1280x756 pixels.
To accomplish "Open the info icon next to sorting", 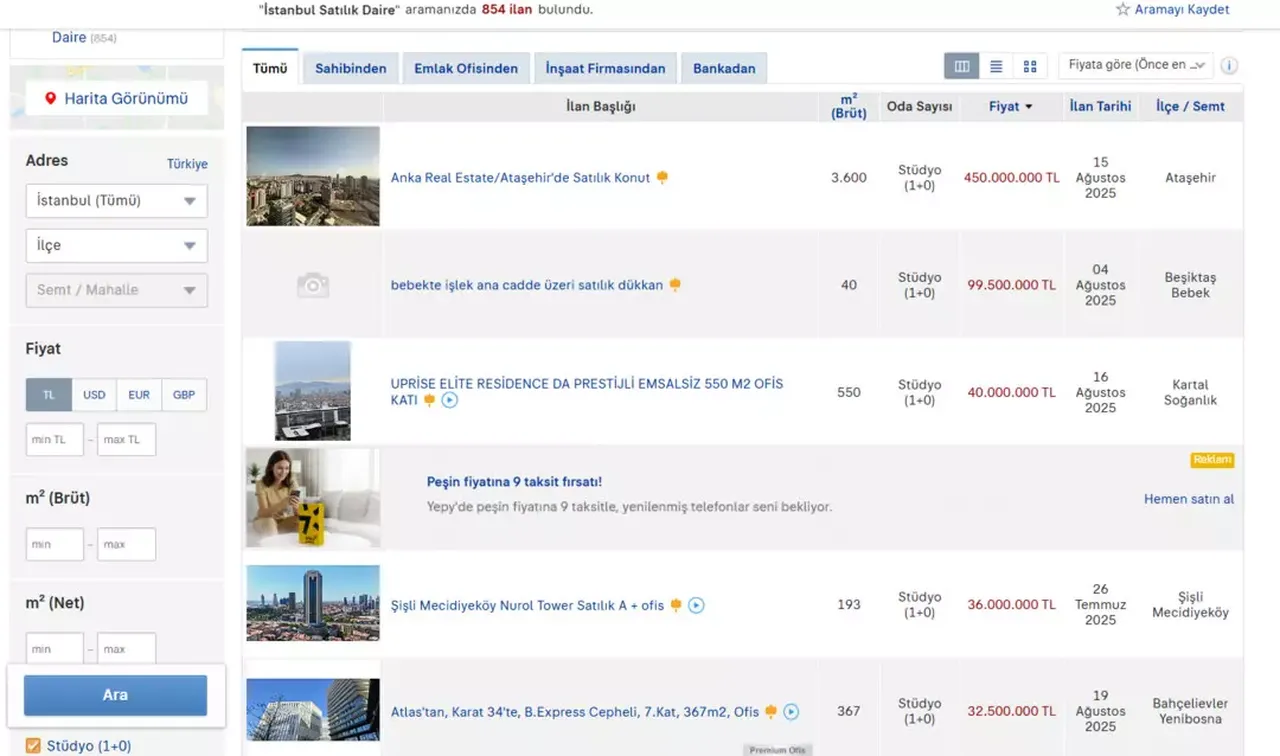I will coord(1229,65).
